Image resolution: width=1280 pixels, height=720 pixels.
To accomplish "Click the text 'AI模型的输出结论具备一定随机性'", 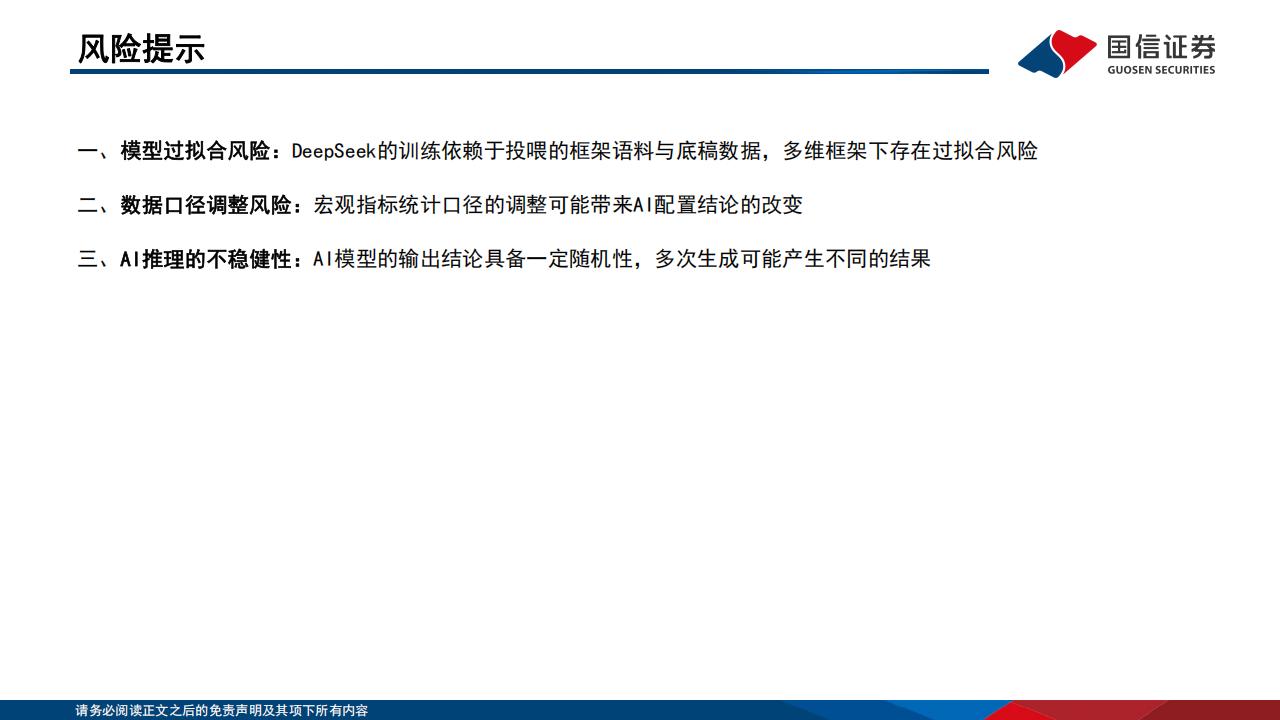I will click(x=473, y=259).
